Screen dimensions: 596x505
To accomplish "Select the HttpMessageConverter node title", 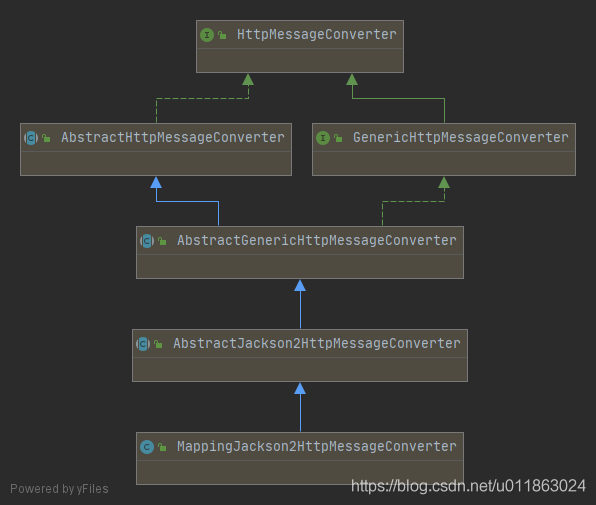I will pos(317,35).
